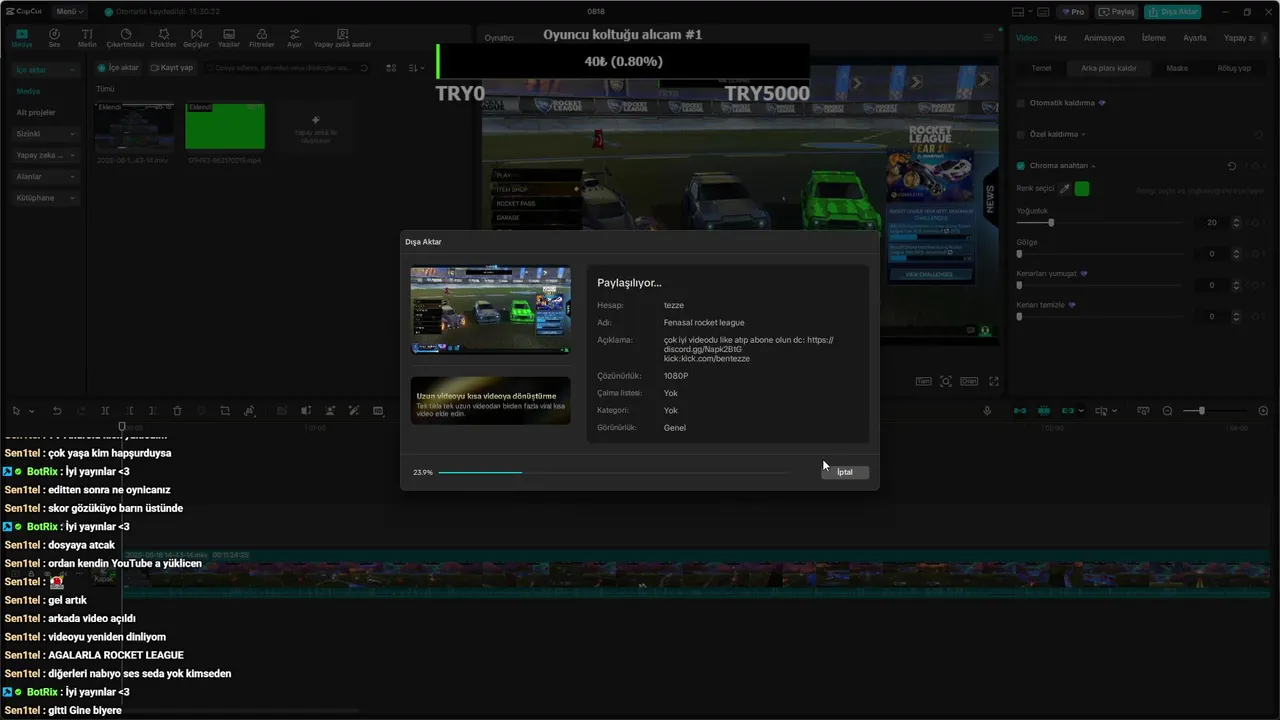Click the media search input field
The image size is (1280, 720).
[x=285, y=68]
